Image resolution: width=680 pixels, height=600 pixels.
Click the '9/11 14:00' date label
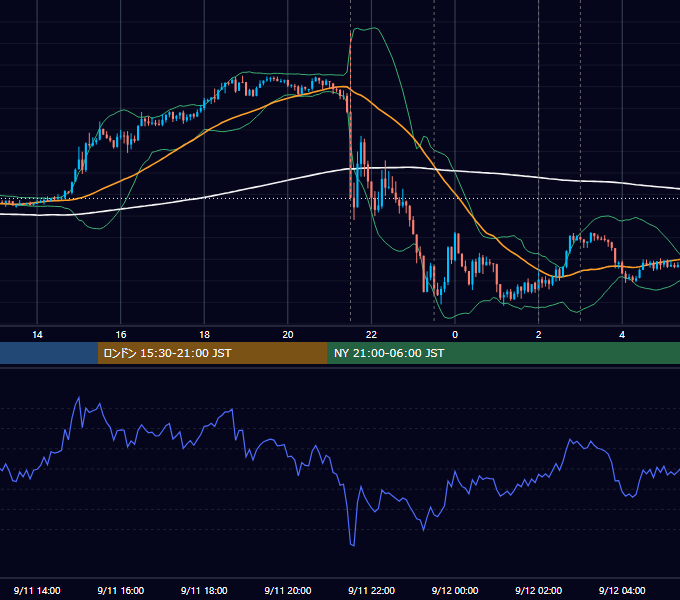[x=37, y=590]
